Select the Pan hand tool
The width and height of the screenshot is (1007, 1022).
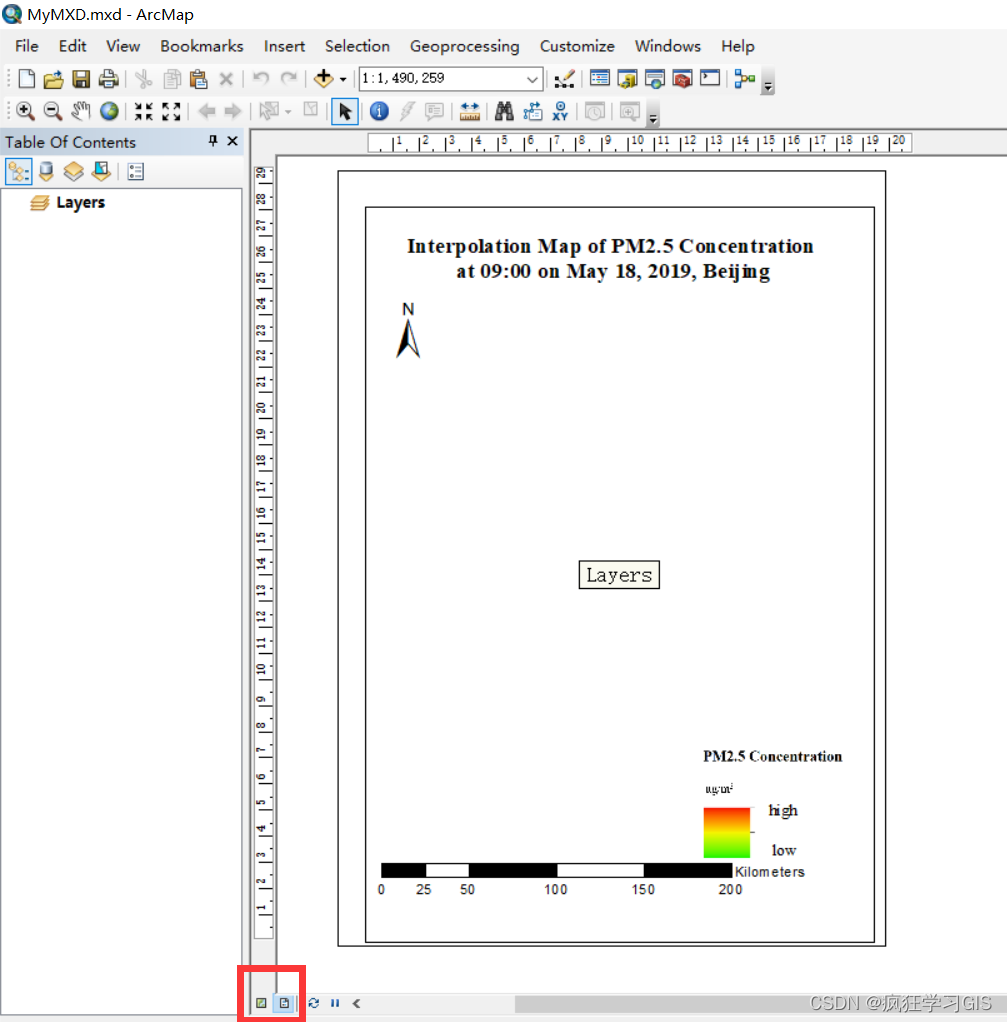click(x=81, y=111)
